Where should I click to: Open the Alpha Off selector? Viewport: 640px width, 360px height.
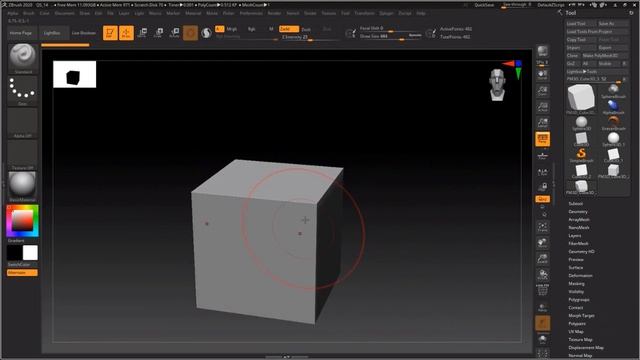[22, 123]
